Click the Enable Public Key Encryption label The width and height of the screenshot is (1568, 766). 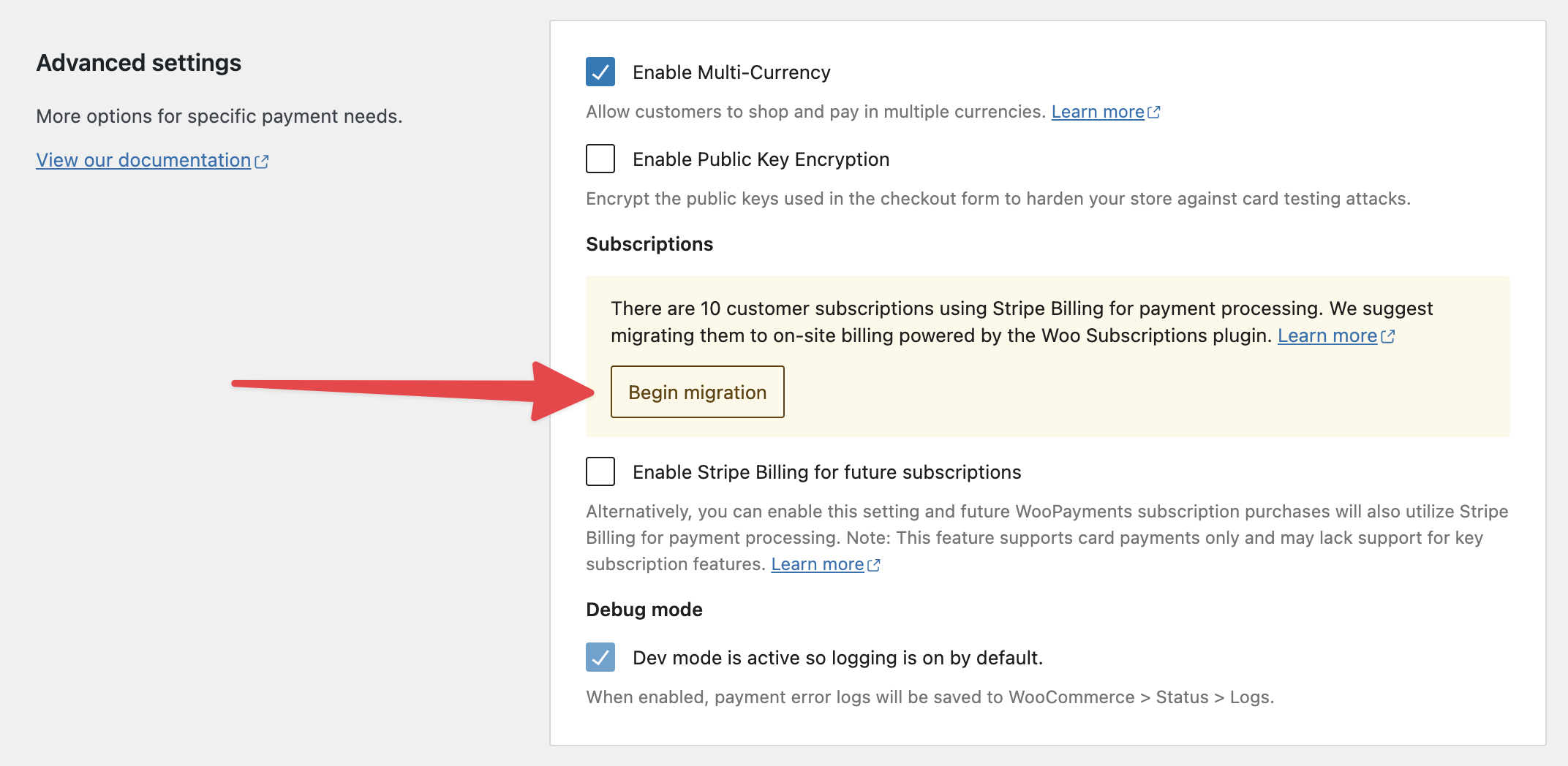[761, 159]
